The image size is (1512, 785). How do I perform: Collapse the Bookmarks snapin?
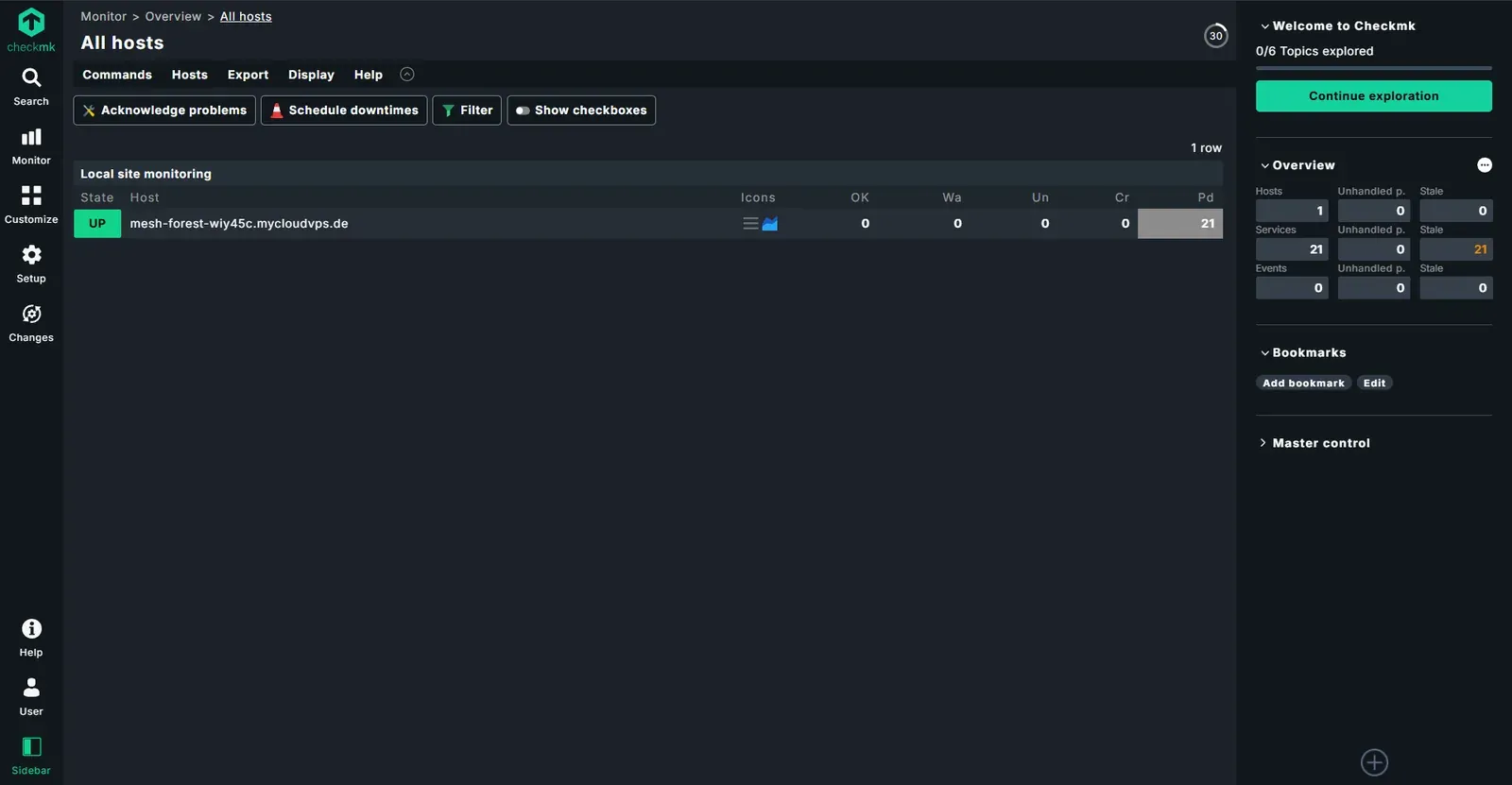tap(1303, 352)
